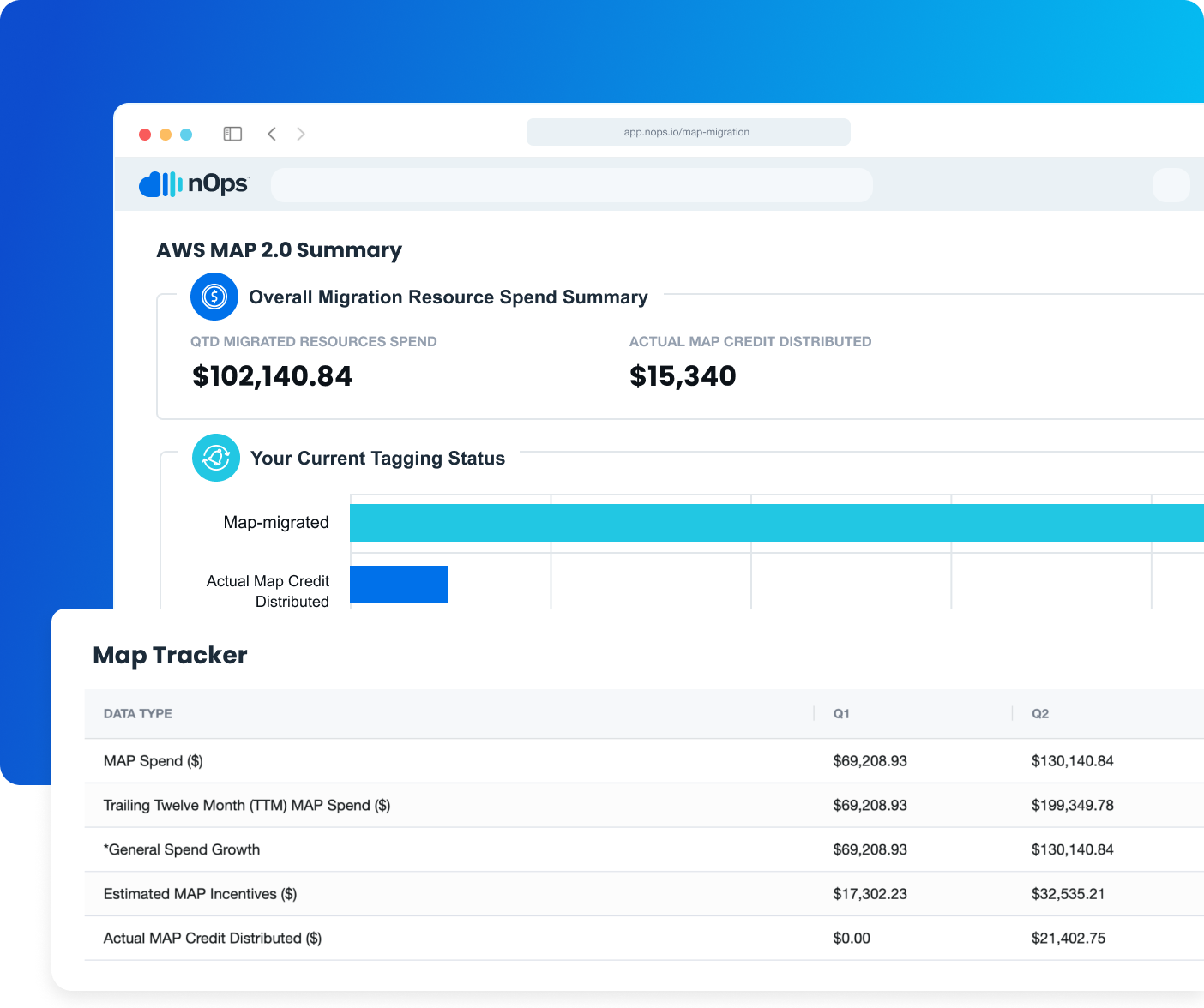The image size is (1204, 1008).
Task: Click Your Current Tagging Status title
Action: coord(377,459)
